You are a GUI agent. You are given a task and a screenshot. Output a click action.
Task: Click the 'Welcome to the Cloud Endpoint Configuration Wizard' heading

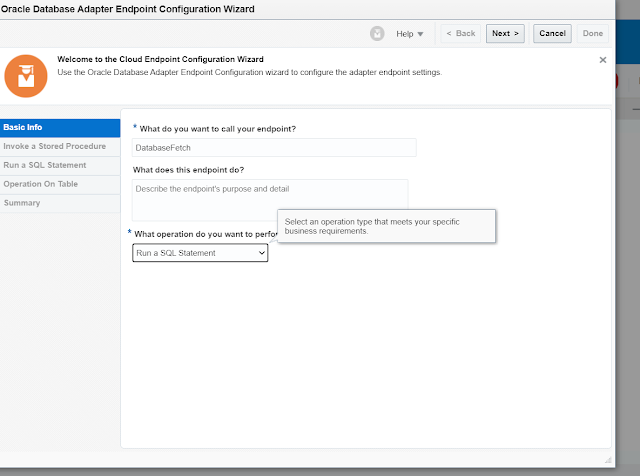[x=160, y=59]
